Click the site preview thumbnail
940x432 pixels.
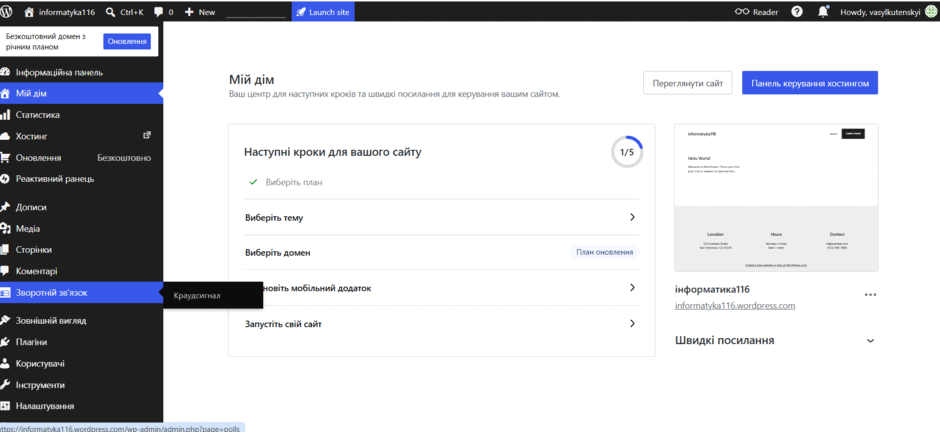pyautogui.click(x=776, y=198)
